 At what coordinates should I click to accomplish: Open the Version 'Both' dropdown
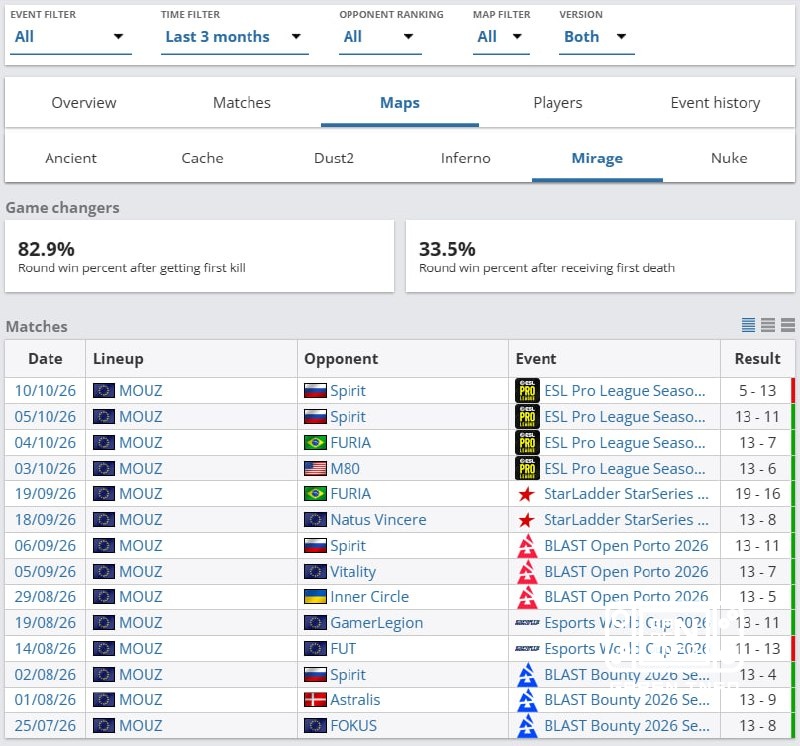[596, 37]
